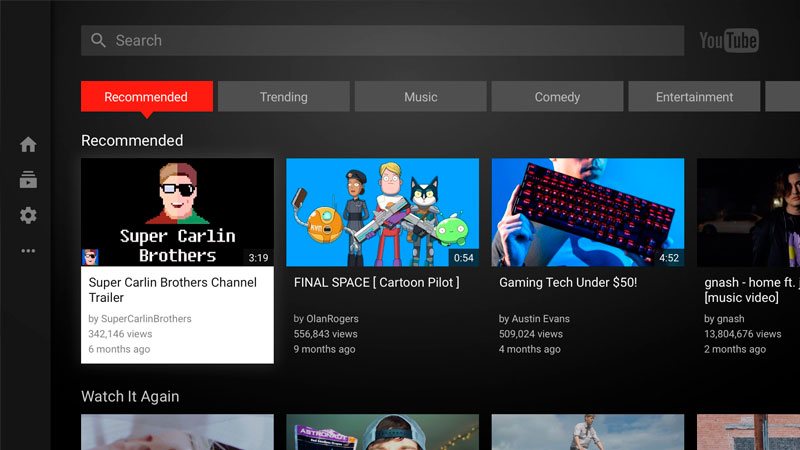
Task: Click '6 months ago' text
Action: 119,349
